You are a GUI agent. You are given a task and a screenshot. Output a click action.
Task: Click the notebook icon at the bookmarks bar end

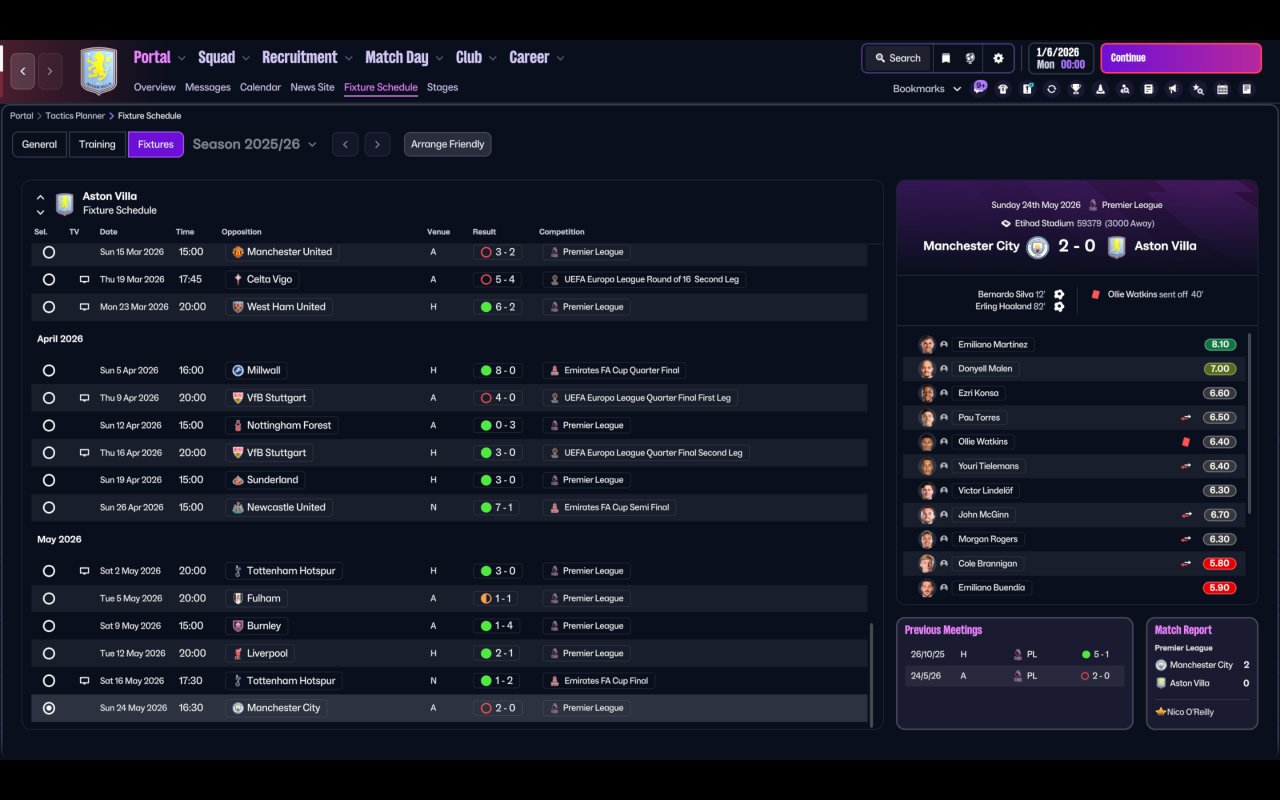(1247, 89)
